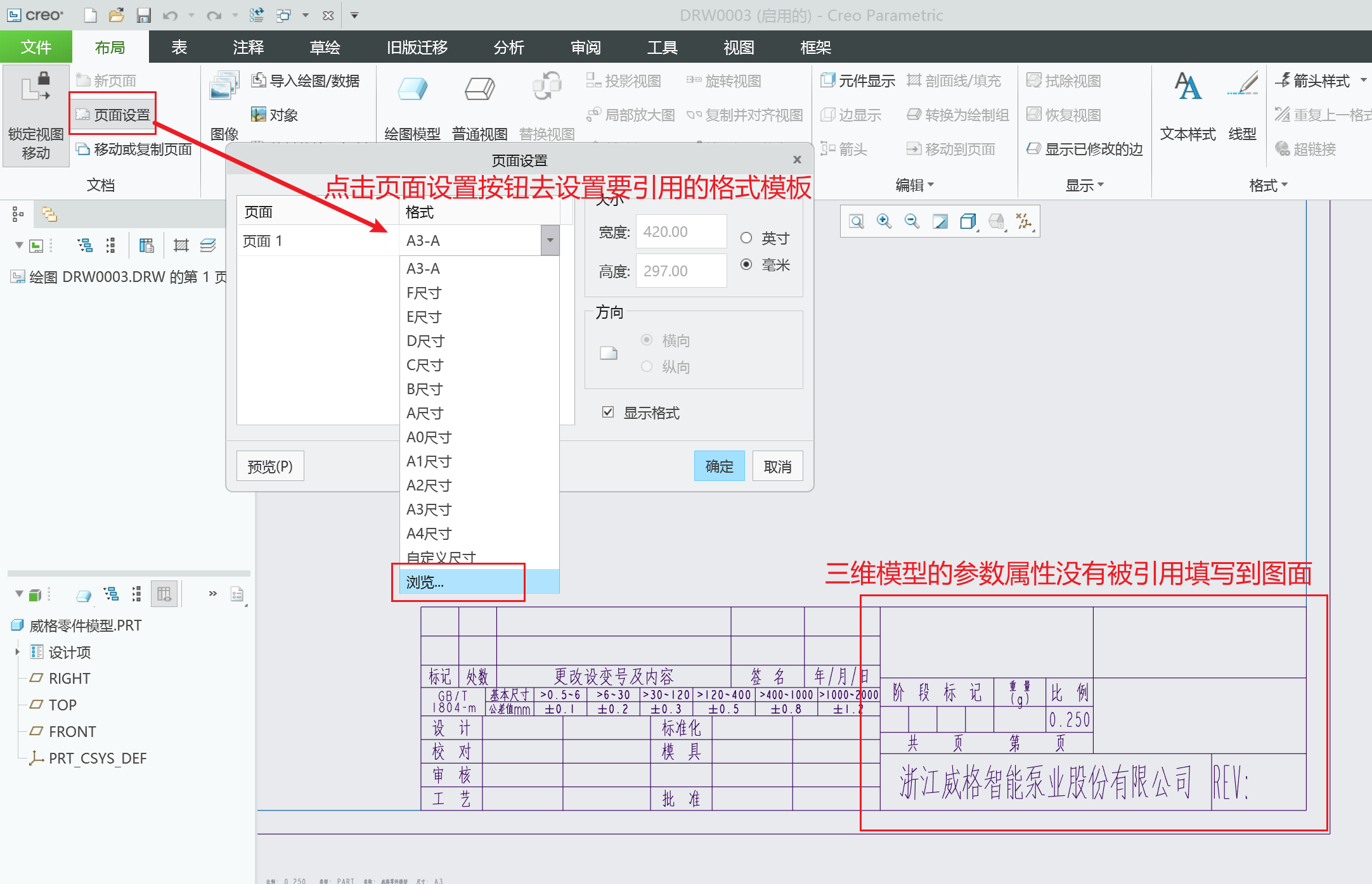Click the Undo arrow icon
The image size is (1372, 884).
(170, 15)
